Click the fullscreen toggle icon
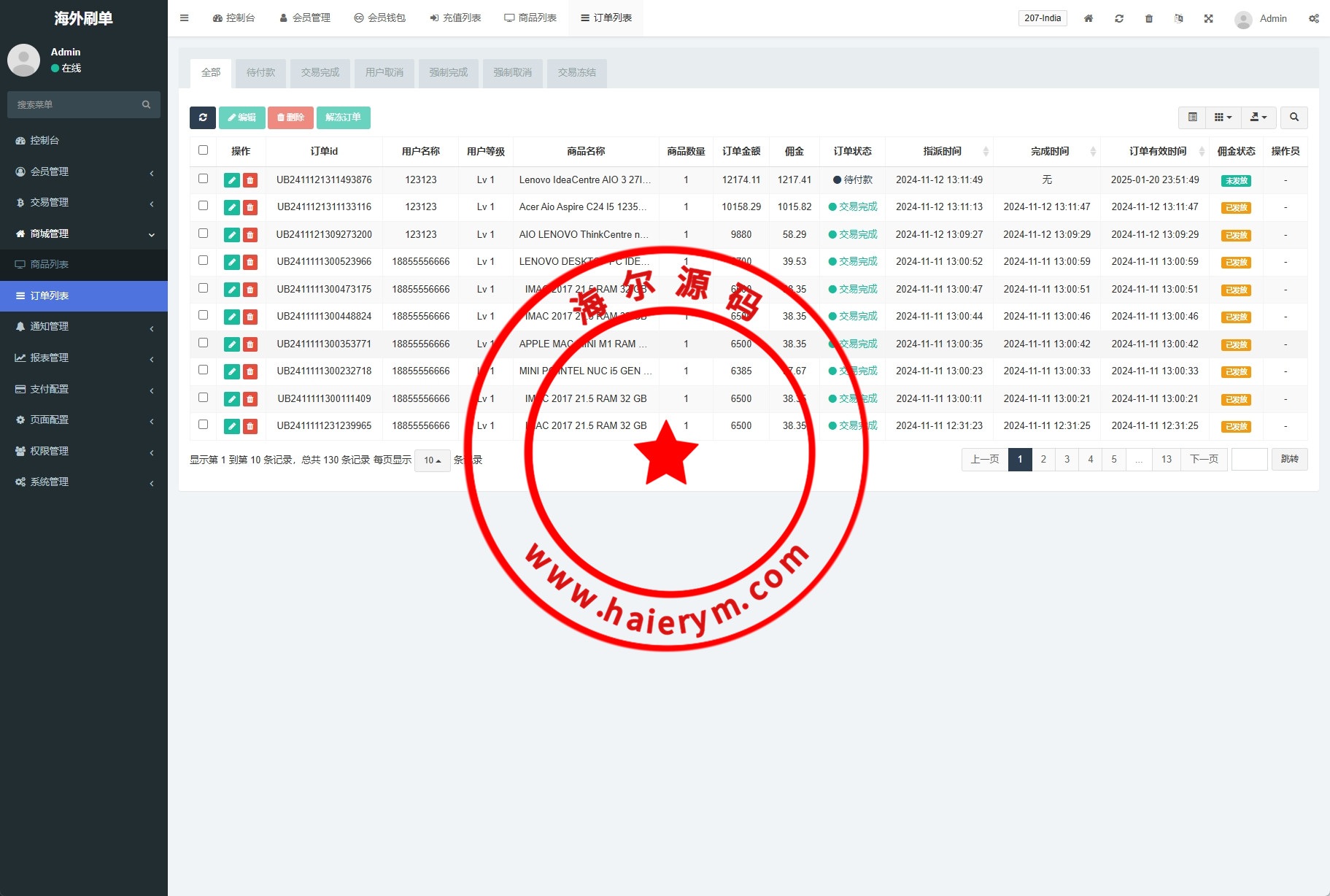 [1208, 18]
